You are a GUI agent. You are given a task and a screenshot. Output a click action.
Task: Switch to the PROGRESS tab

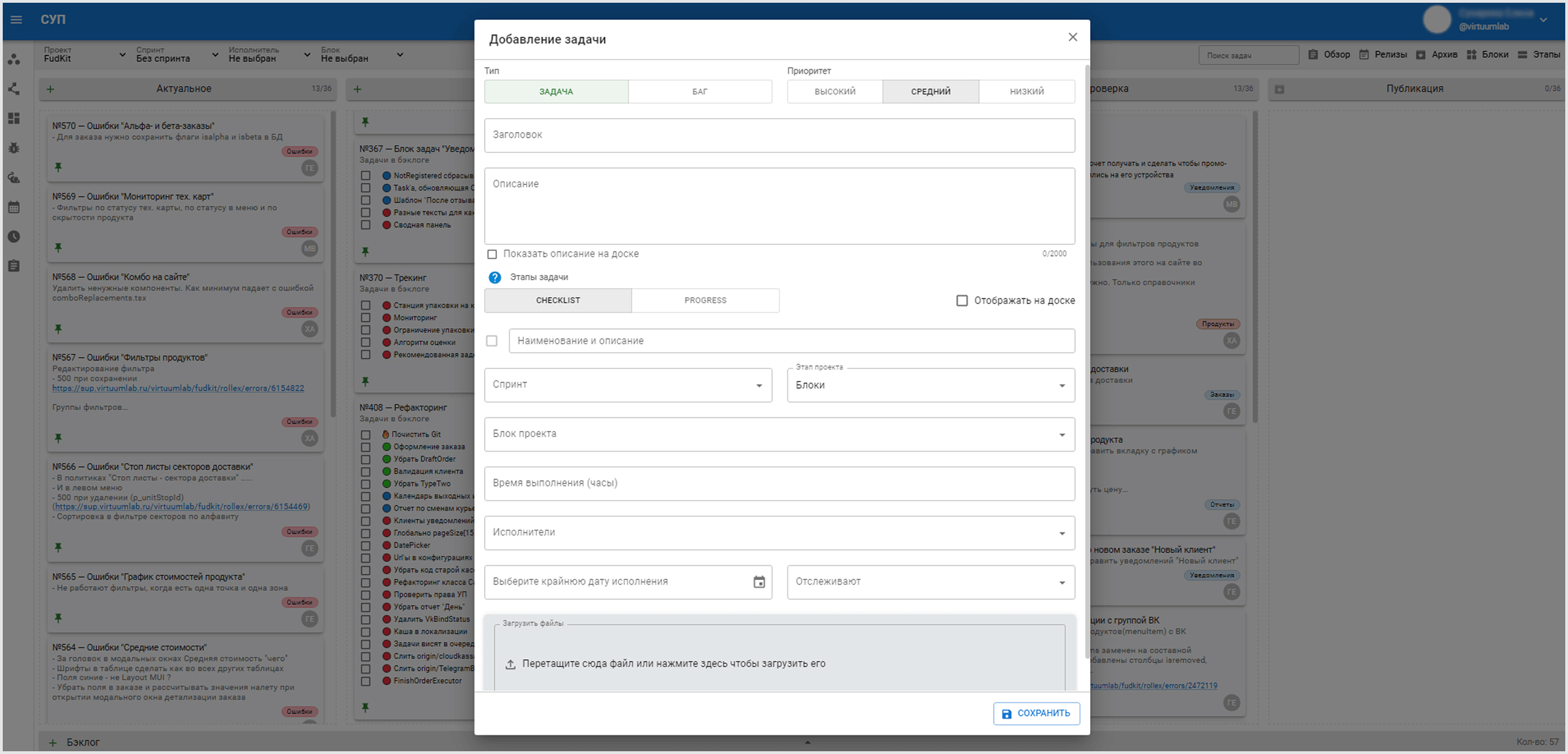pyautogui.click(x=705, y=301)
